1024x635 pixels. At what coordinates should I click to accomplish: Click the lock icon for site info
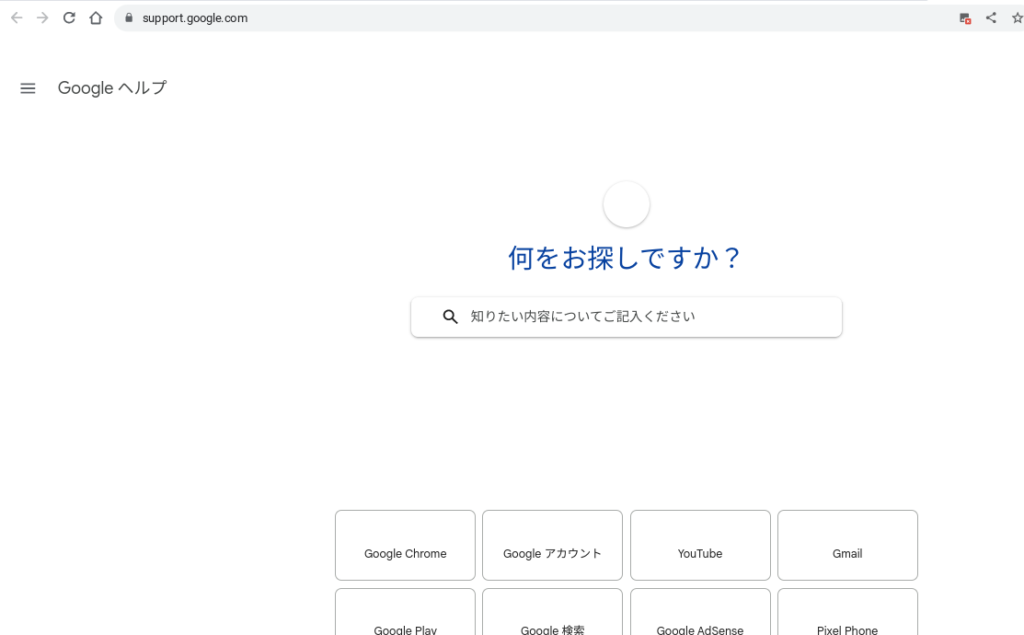click(128, 18)
